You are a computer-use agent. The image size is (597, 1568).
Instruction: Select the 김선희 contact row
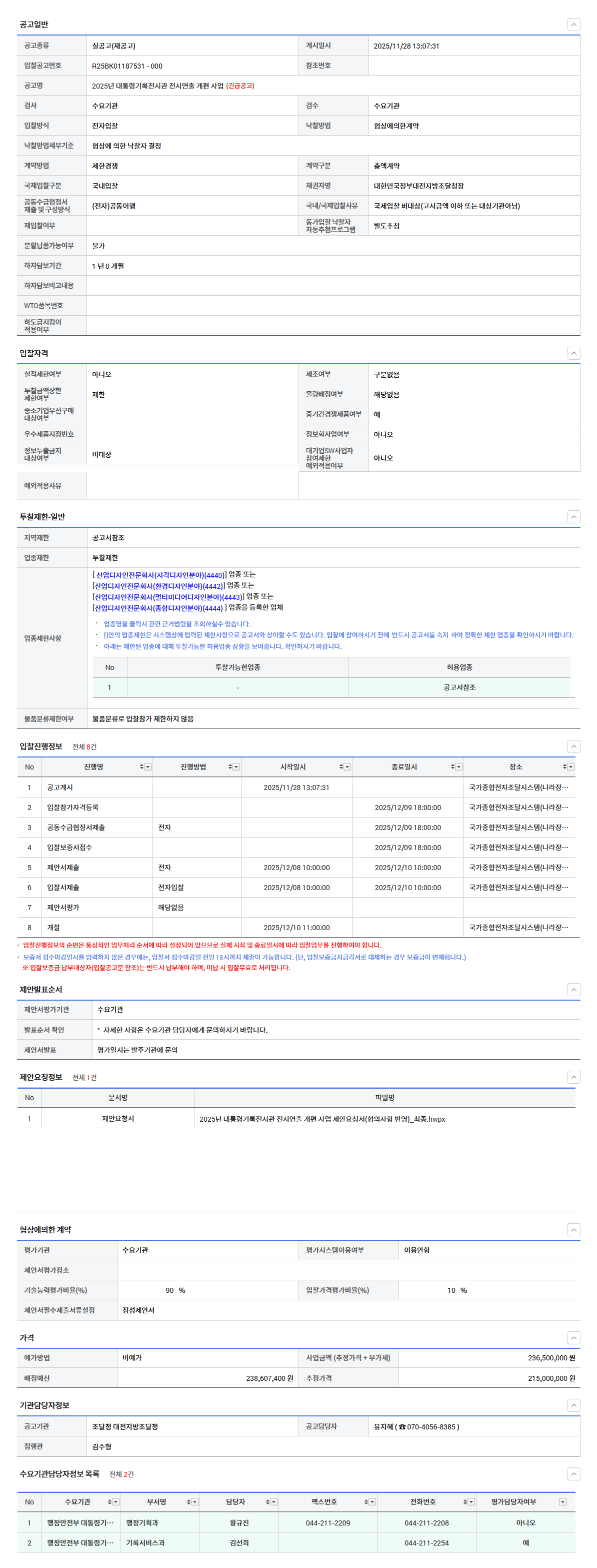238,1542
